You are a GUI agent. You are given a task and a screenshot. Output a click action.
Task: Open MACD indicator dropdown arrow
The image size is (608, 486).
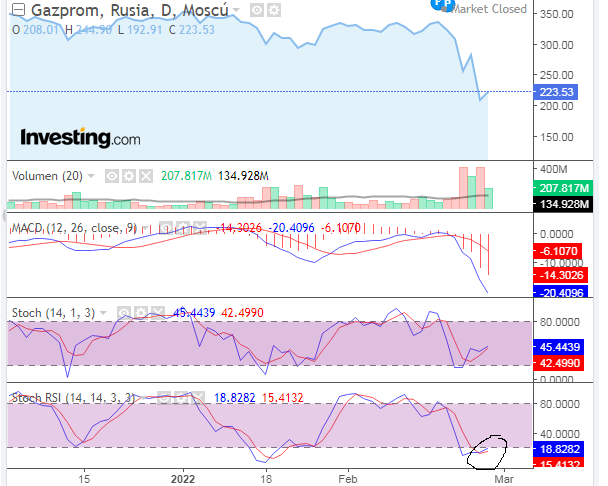pos(145,228)
